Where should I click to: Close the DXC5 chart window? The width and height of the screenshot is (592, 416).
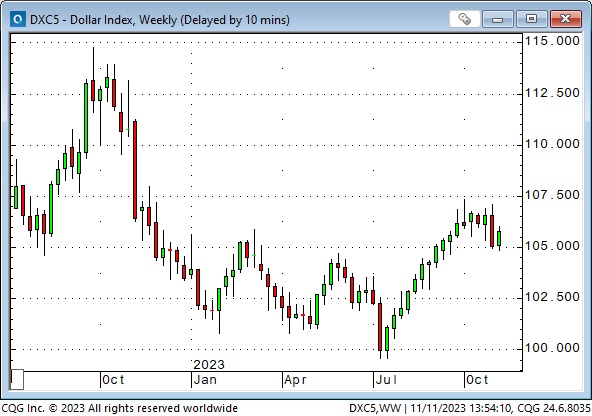point(565,19)
